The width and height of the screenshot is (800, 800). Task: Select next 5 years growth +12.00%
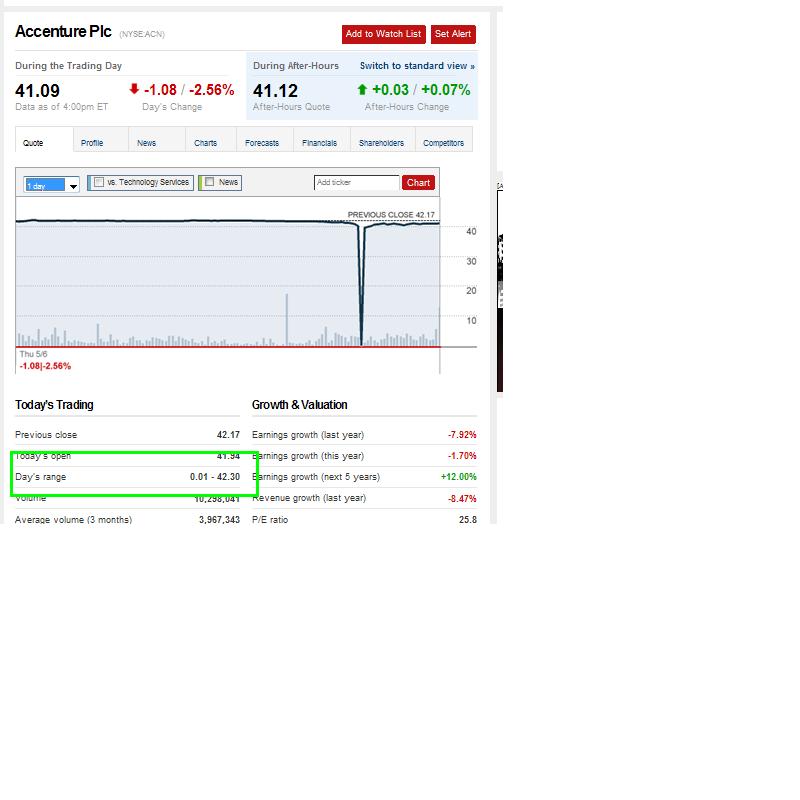point(459,477)
